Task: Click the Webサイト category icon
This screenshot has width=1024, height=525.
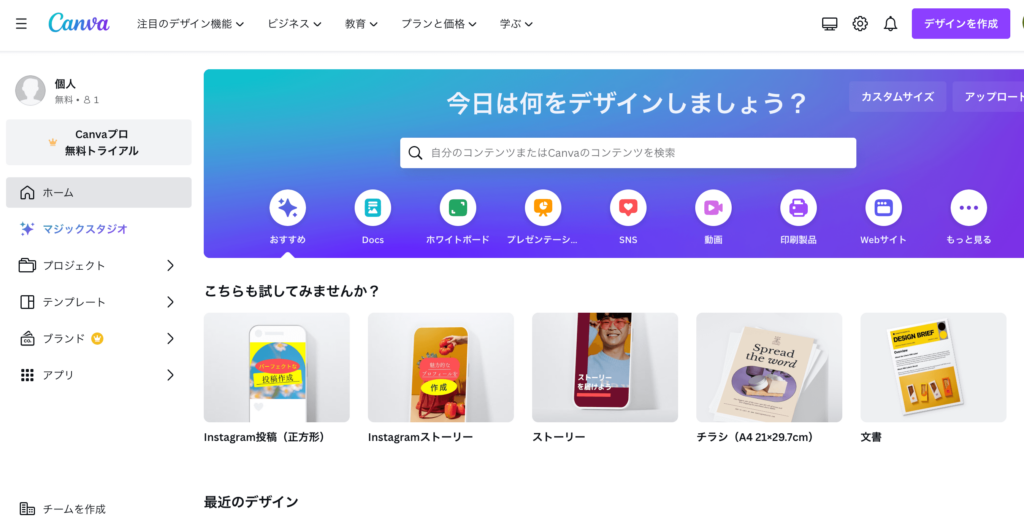Action: 884,208
